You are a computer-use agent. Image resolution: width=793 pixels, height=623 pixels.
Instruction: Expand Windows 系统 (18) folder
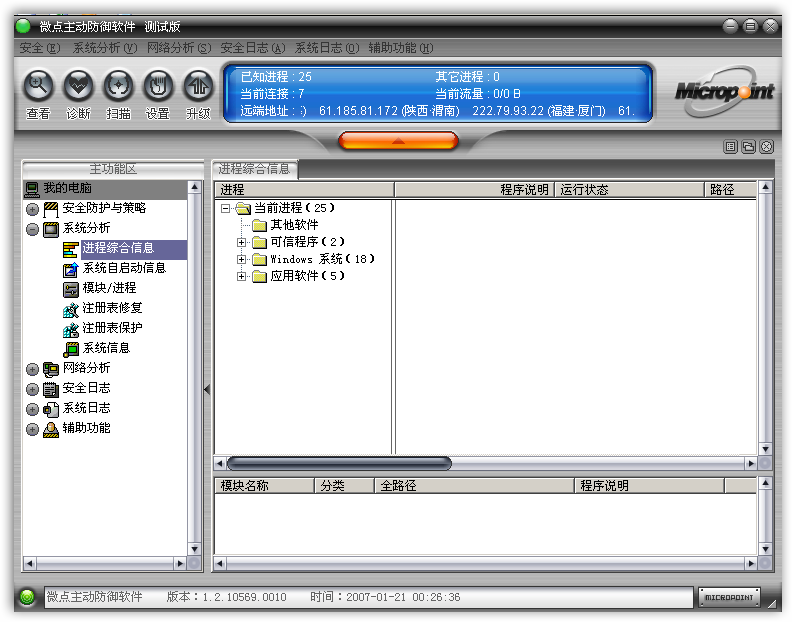pyautogui.click(x=242, y=259)
